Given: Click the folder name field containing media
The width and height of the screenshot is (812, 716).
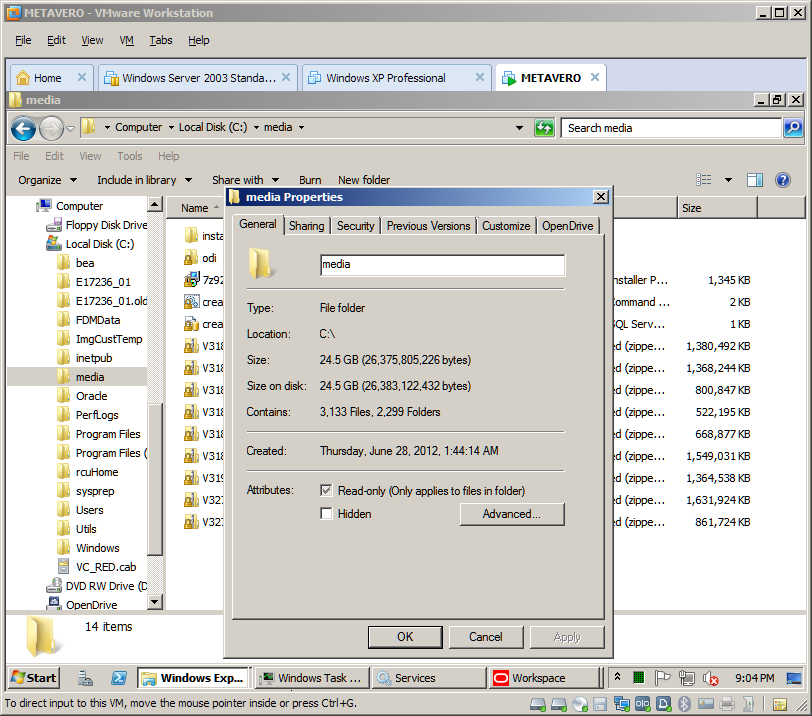Looking at the screenshot, I should point(442,265).
